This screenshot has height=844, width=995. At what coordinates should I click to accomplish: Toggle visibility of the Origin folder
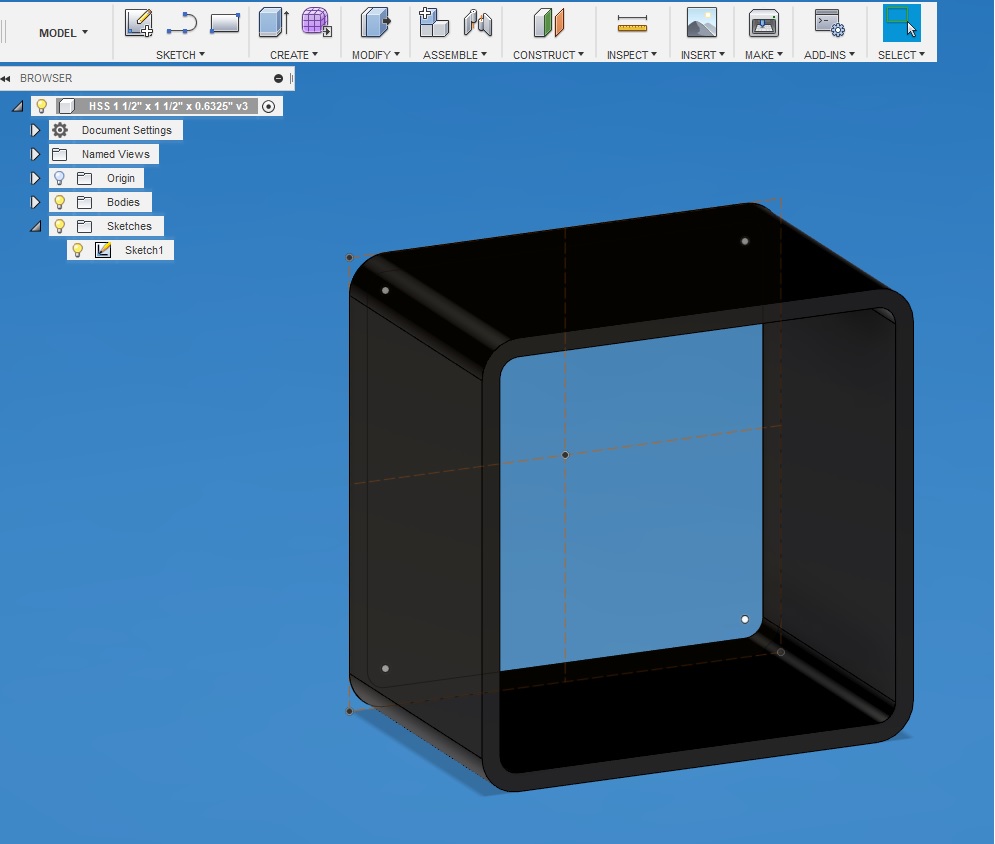60,177
